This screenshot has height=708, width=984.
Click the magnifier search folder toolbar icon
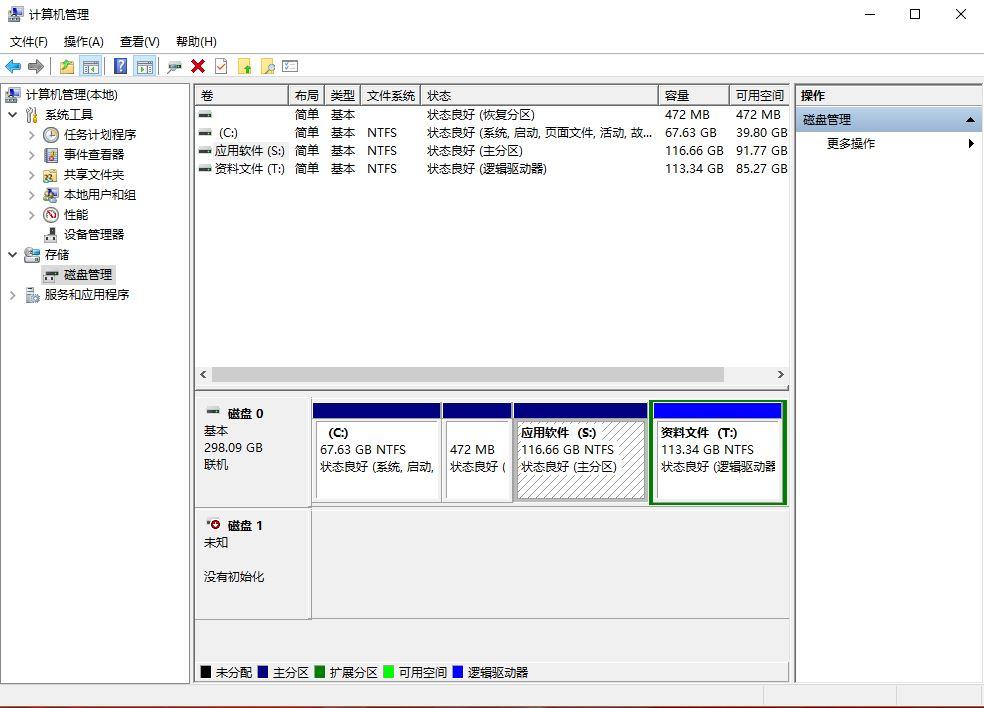click(x=267, y=67)
